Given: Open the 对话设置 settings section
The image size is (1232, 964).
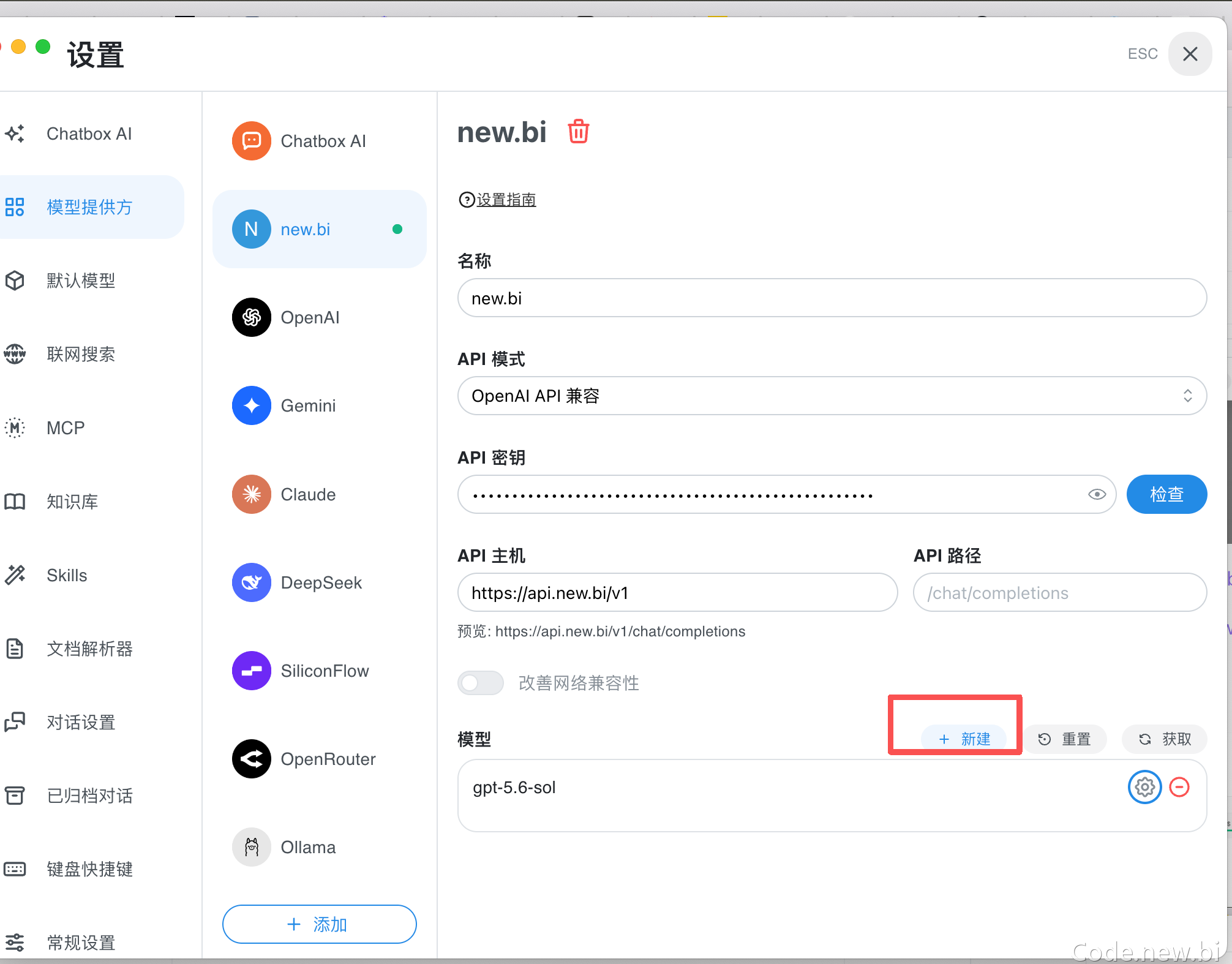Looking at the screenshot, I should coord(92,722).
